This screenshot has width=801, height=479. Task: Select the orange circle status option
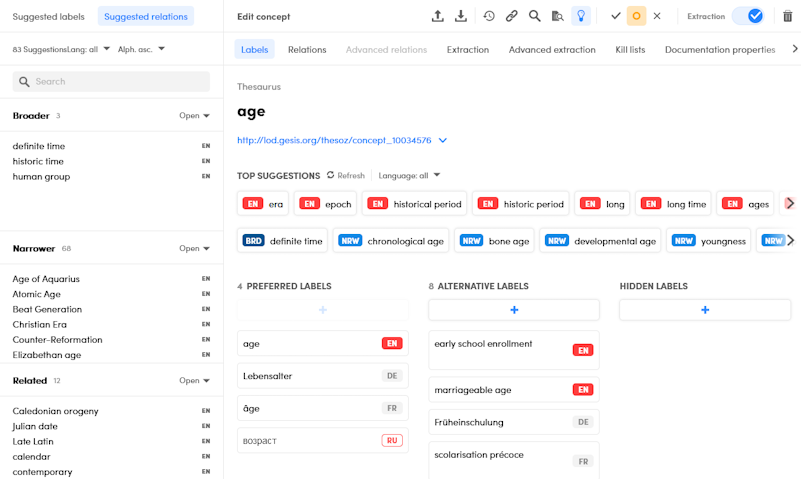click(636, 16)
